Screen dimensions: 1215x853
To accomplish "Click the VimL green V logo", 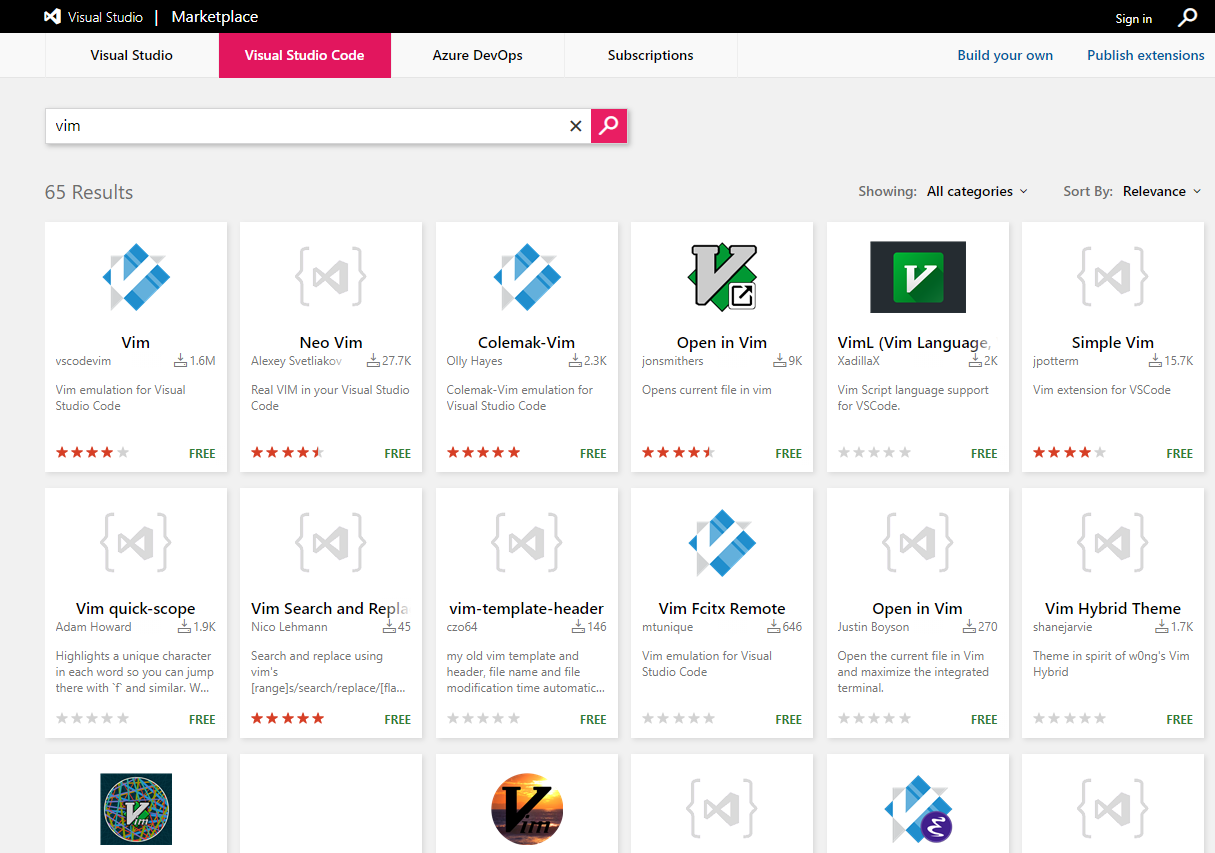I will tap(918, 277).
